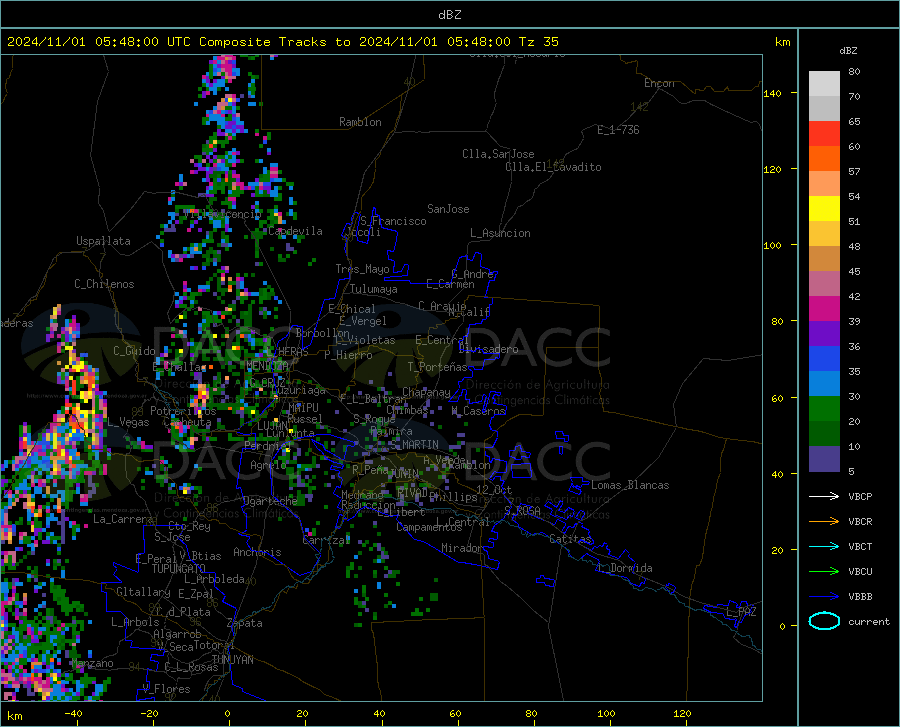Viewport: 900px width, 727px height.
Task: Click the 'Campamentos' map label
Action: click(x=429, y=527)
